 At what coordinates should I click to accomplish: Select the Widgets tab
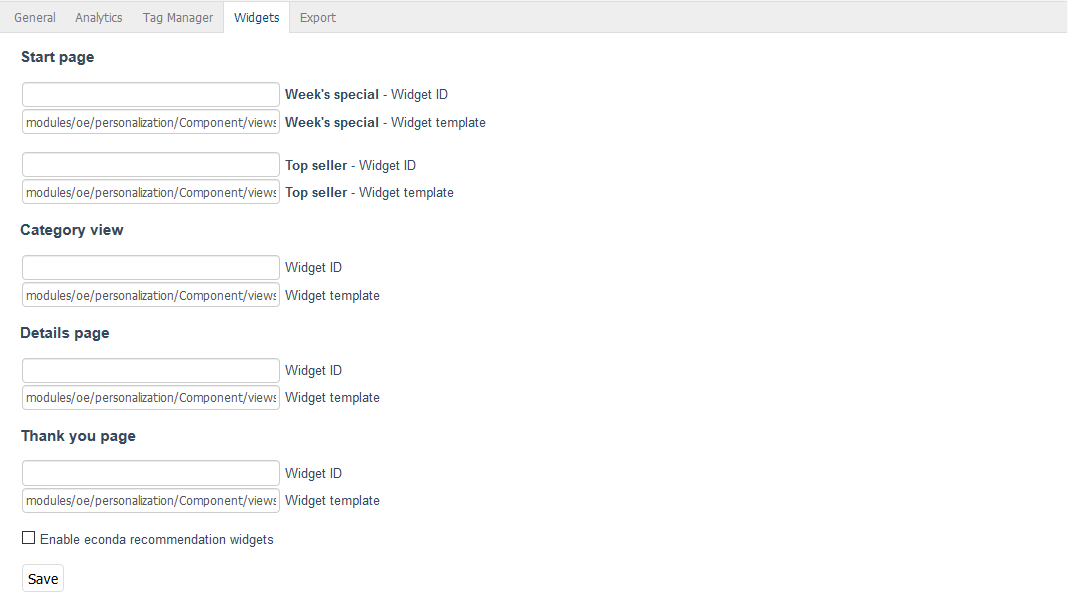(x=256, y=18)
